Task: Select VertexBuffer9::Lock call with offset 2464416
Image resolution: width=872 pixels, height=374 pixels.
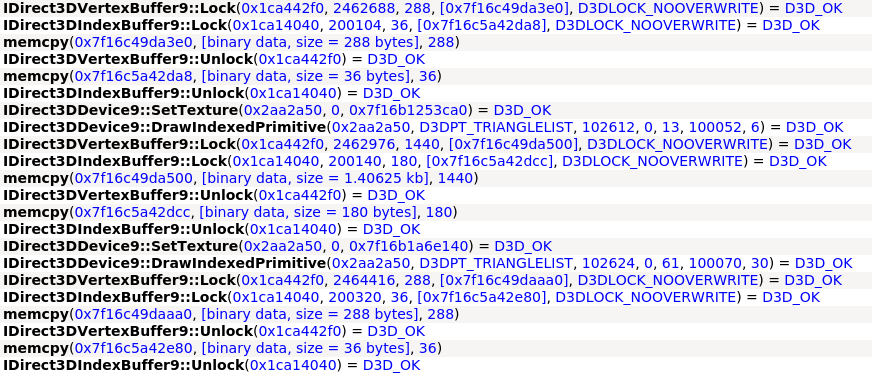Action: coord(423,280)
